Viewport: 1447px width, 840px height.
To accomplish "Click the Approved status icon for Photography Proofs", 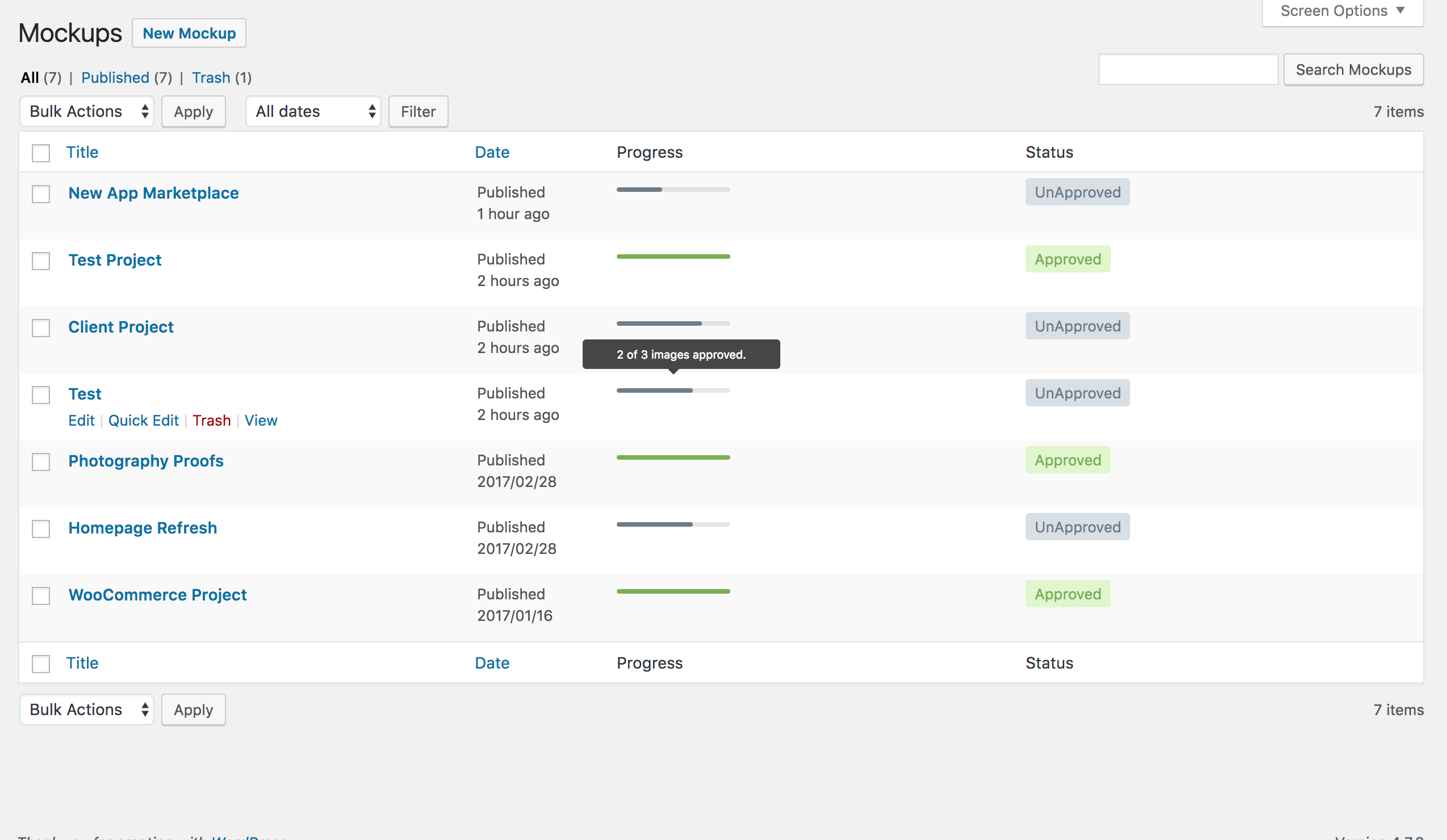I will point(1067,460).
